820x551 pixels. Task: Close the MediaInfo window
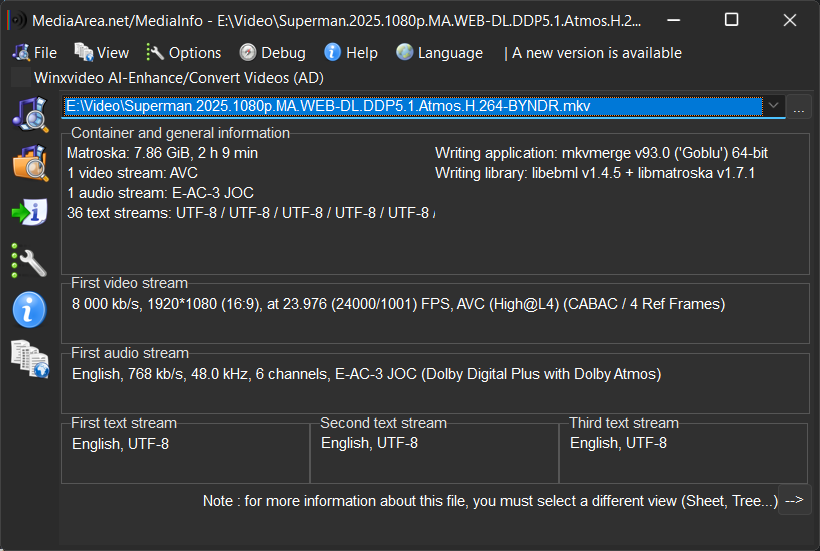[790, 20]
